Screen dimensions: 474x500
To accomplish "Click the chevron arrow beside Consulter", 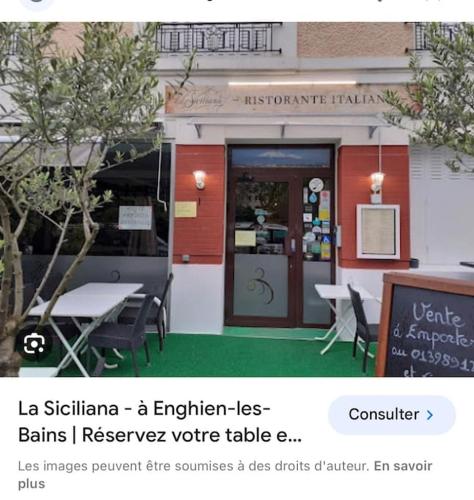I will (430, 415).
